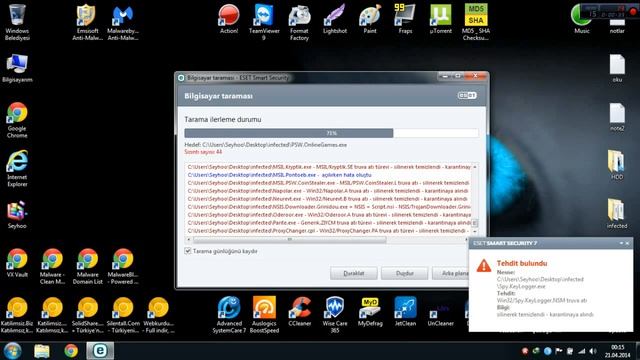Close the ESET Tehdit bulundu notification

pos(627,243)
